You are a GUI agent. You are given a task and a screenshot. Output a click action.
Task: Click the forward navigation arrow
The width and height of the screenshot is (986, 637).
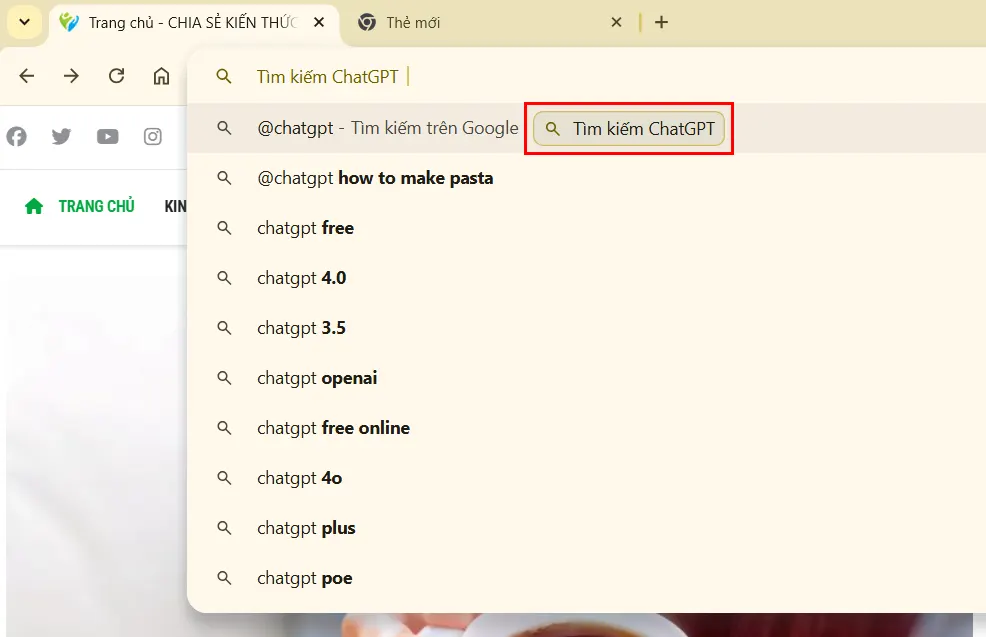click(x=71, y=75)
